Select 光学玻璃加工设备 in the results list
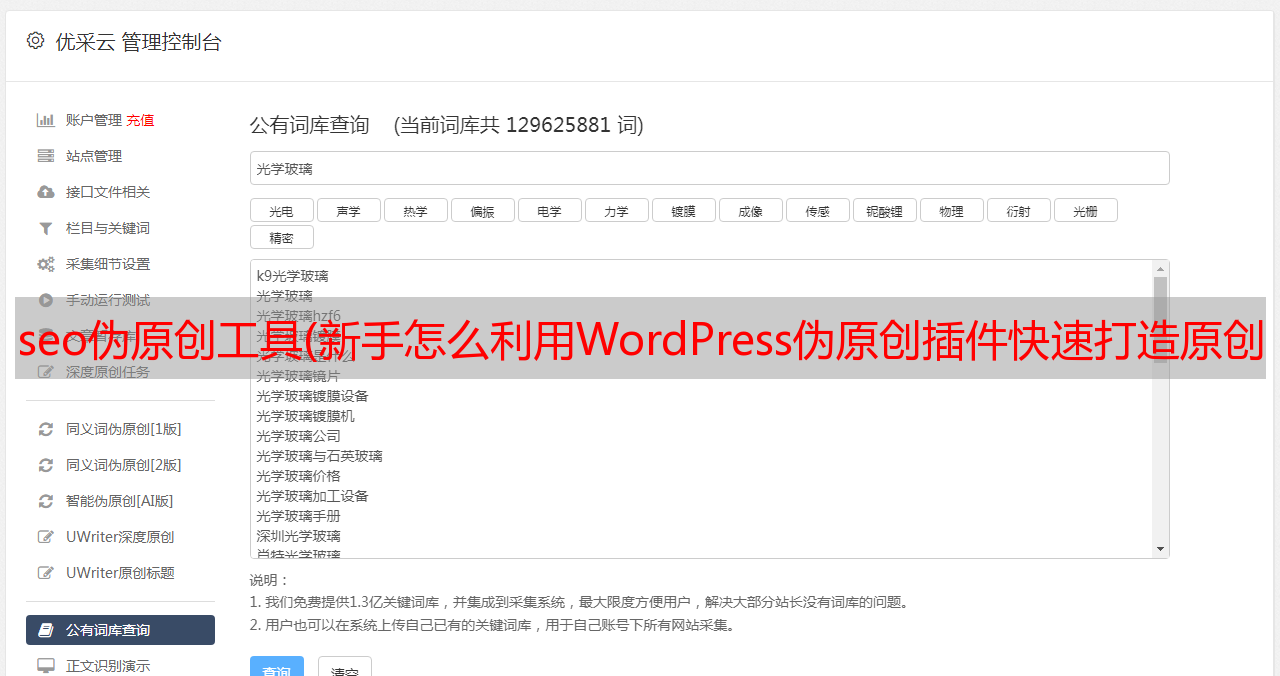 [x=312, y=496]
